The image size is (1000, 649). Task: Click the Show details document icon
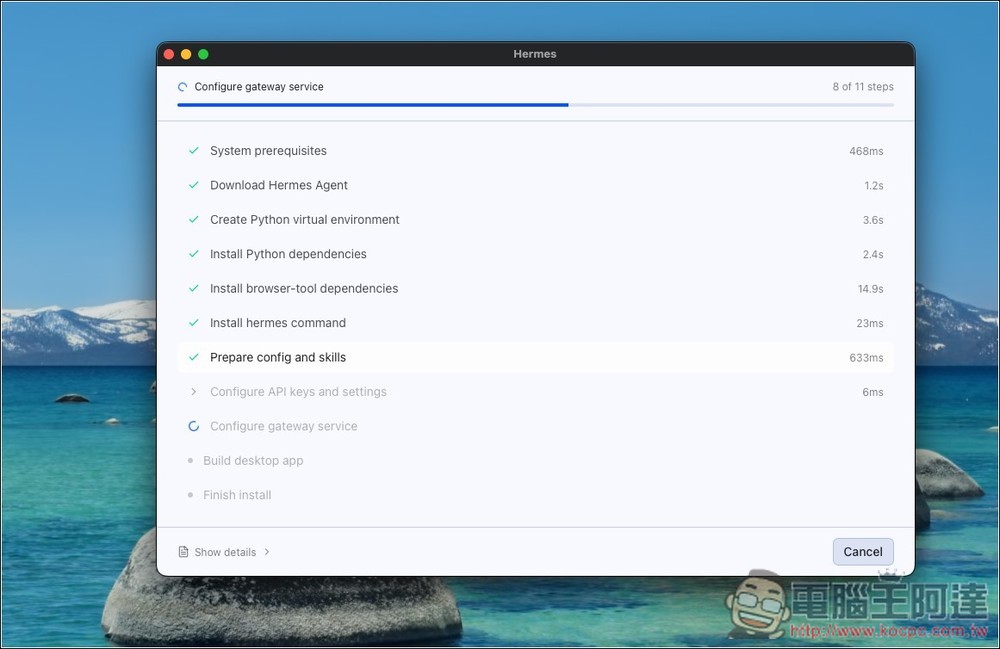pos(183,551)
